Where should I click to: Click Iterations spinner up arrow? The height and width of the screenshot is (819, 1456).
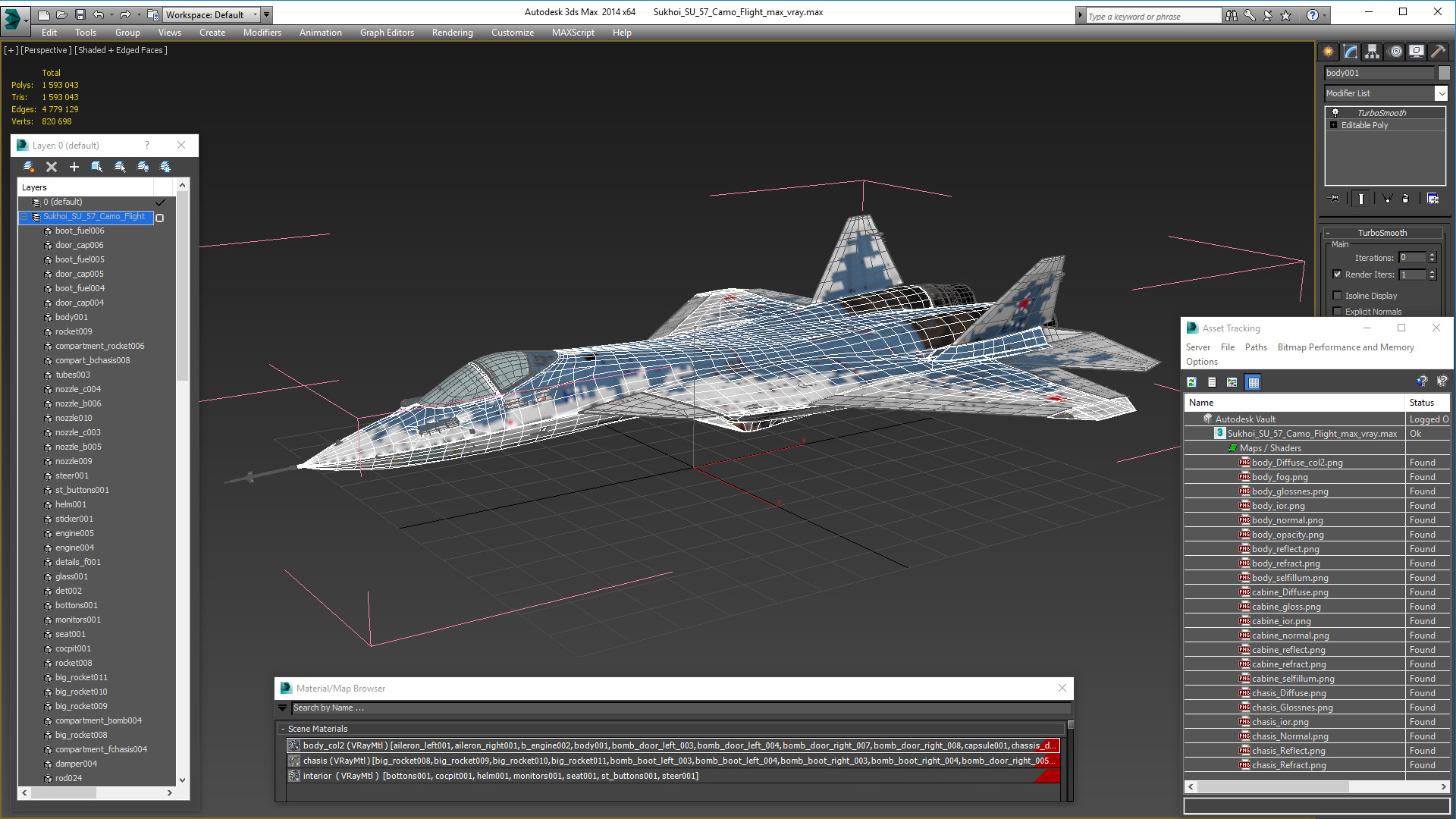[x=1432, y=255]
